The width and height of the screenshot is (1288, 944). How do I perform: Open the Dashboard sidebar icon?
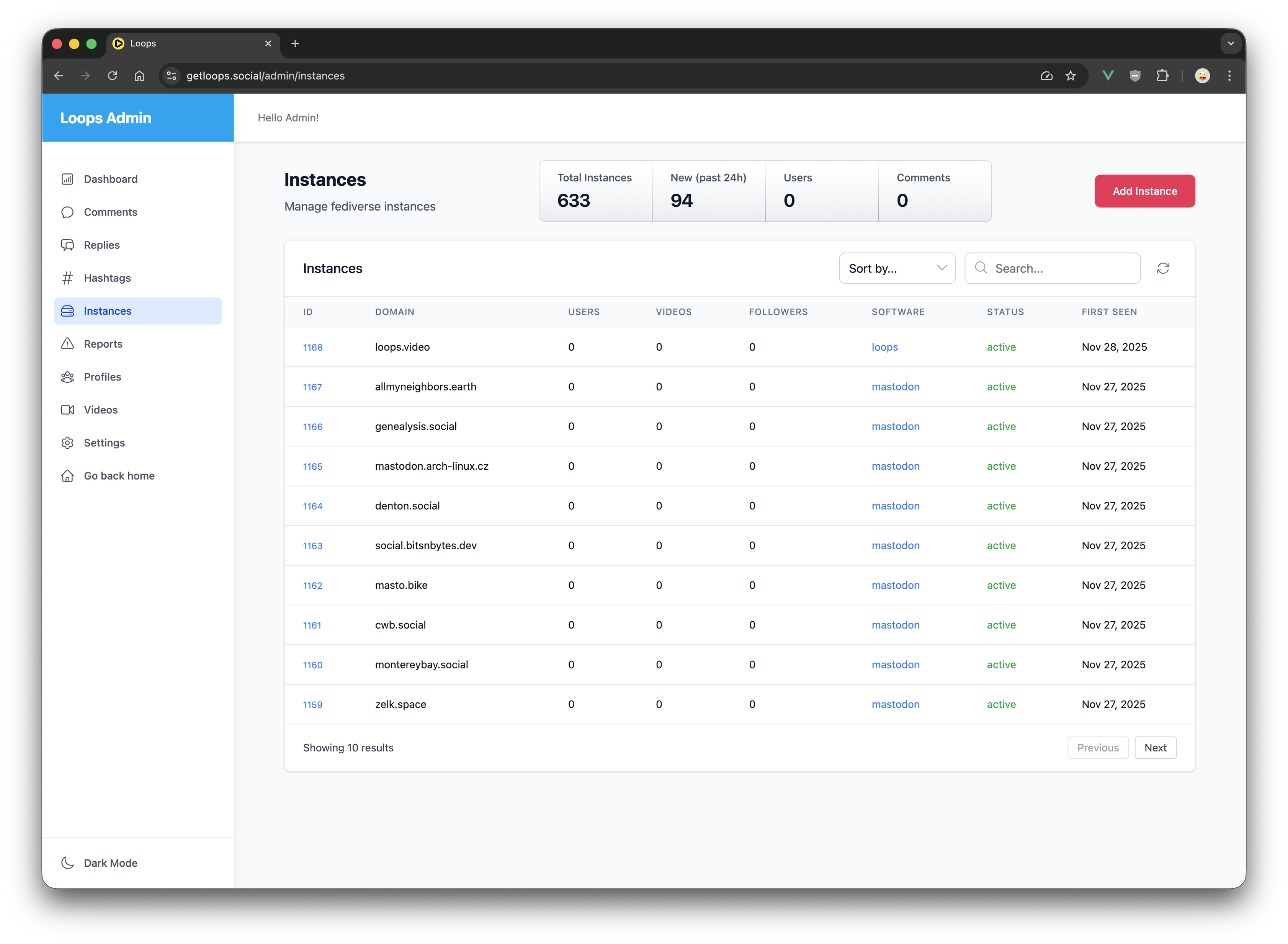click(x=67, y=180)
